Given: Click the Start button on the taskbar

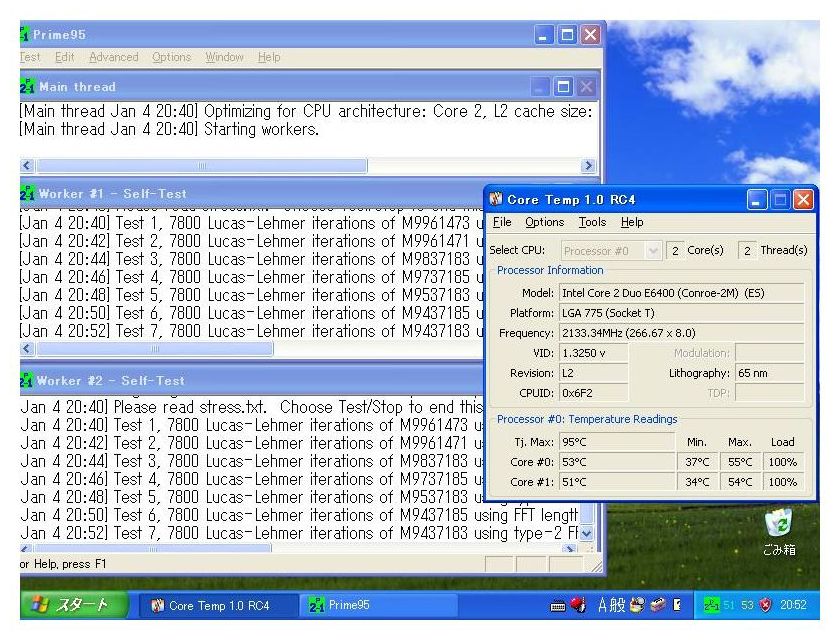Looking at the screenshot, I should 74,605.
